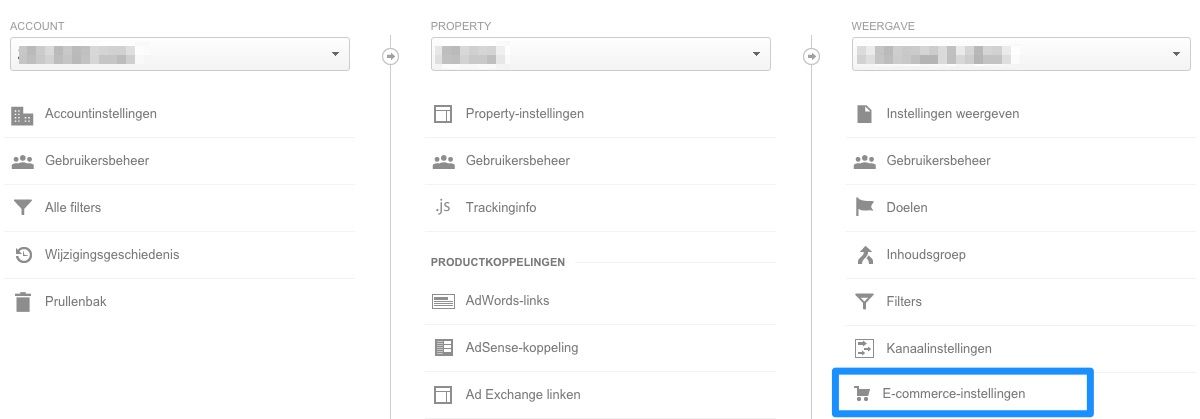Image resolution: width=1200 pixels, height=419 pixels.
Task: Open the Weergave selector dropdown
Action: [1022, 54]
